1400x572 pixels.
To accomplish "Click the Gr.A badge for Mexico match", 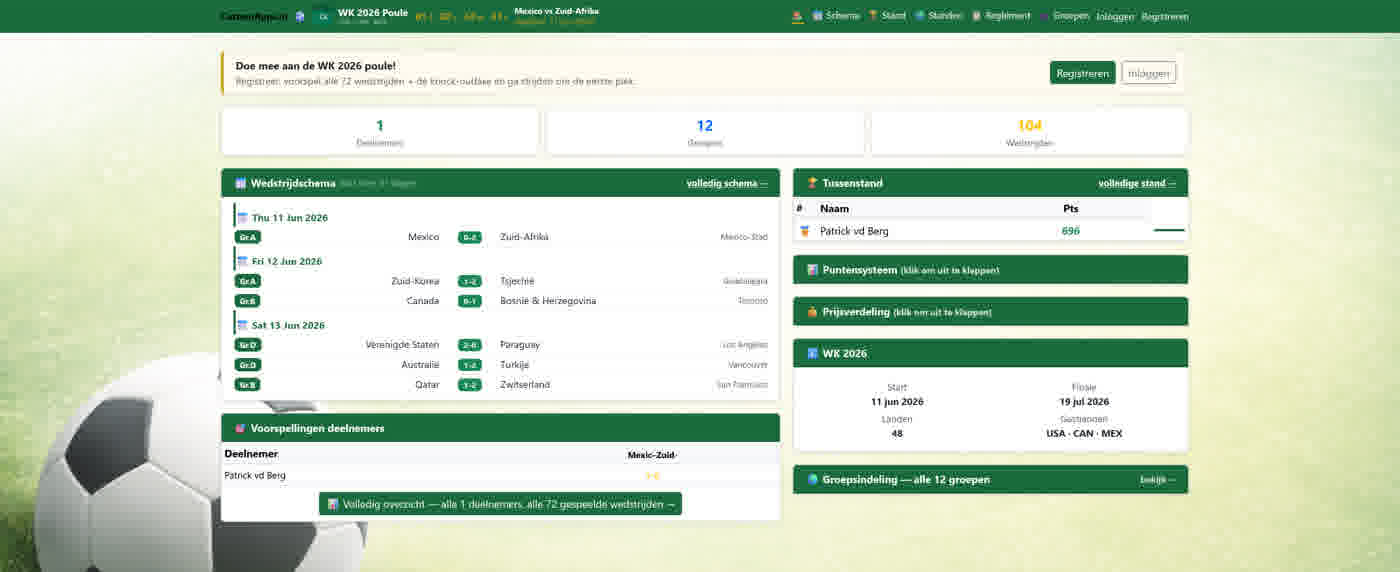I will pos(248,237).
